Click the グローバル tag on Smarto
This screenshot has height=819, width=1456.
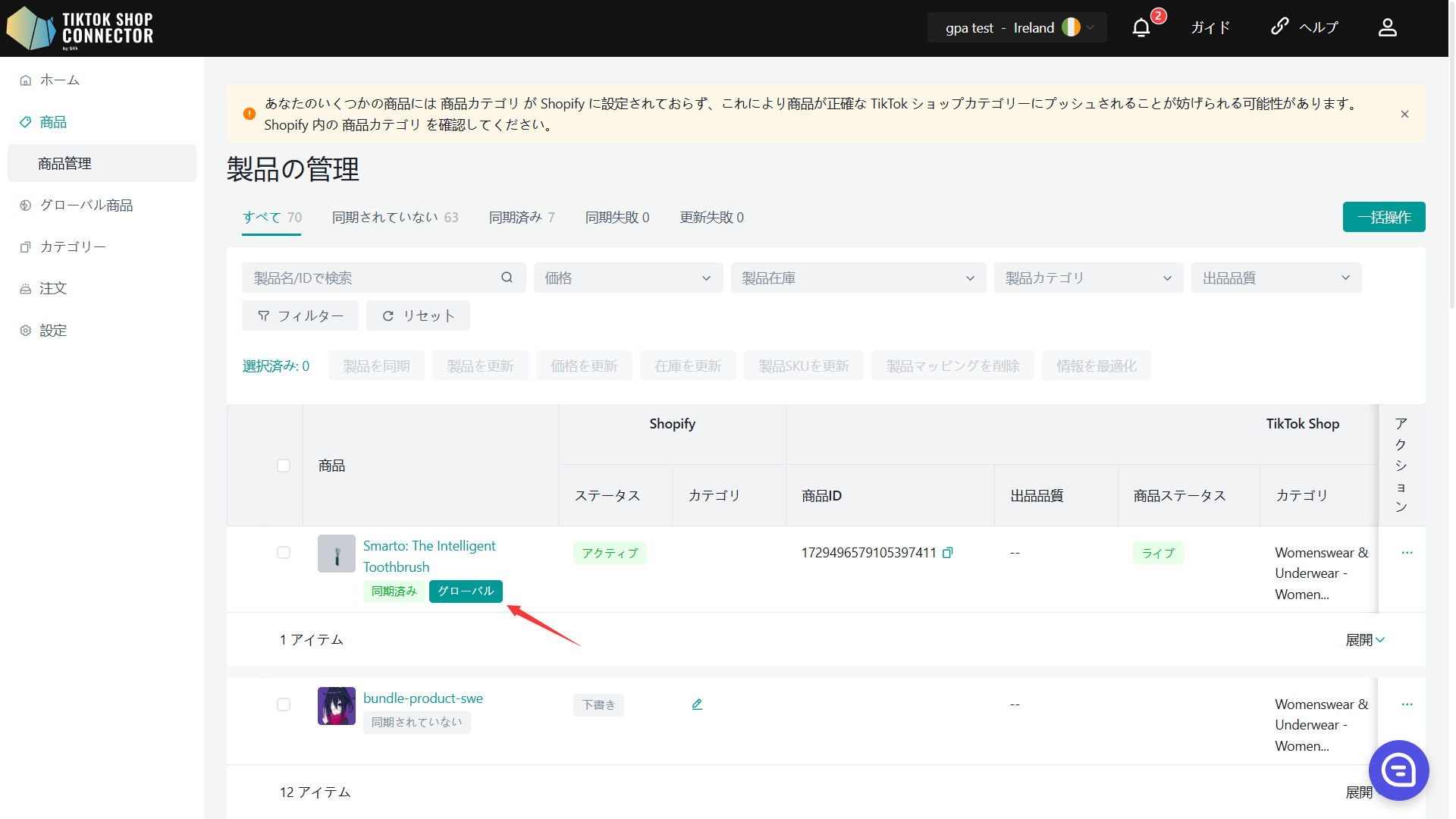click(466, 591)
